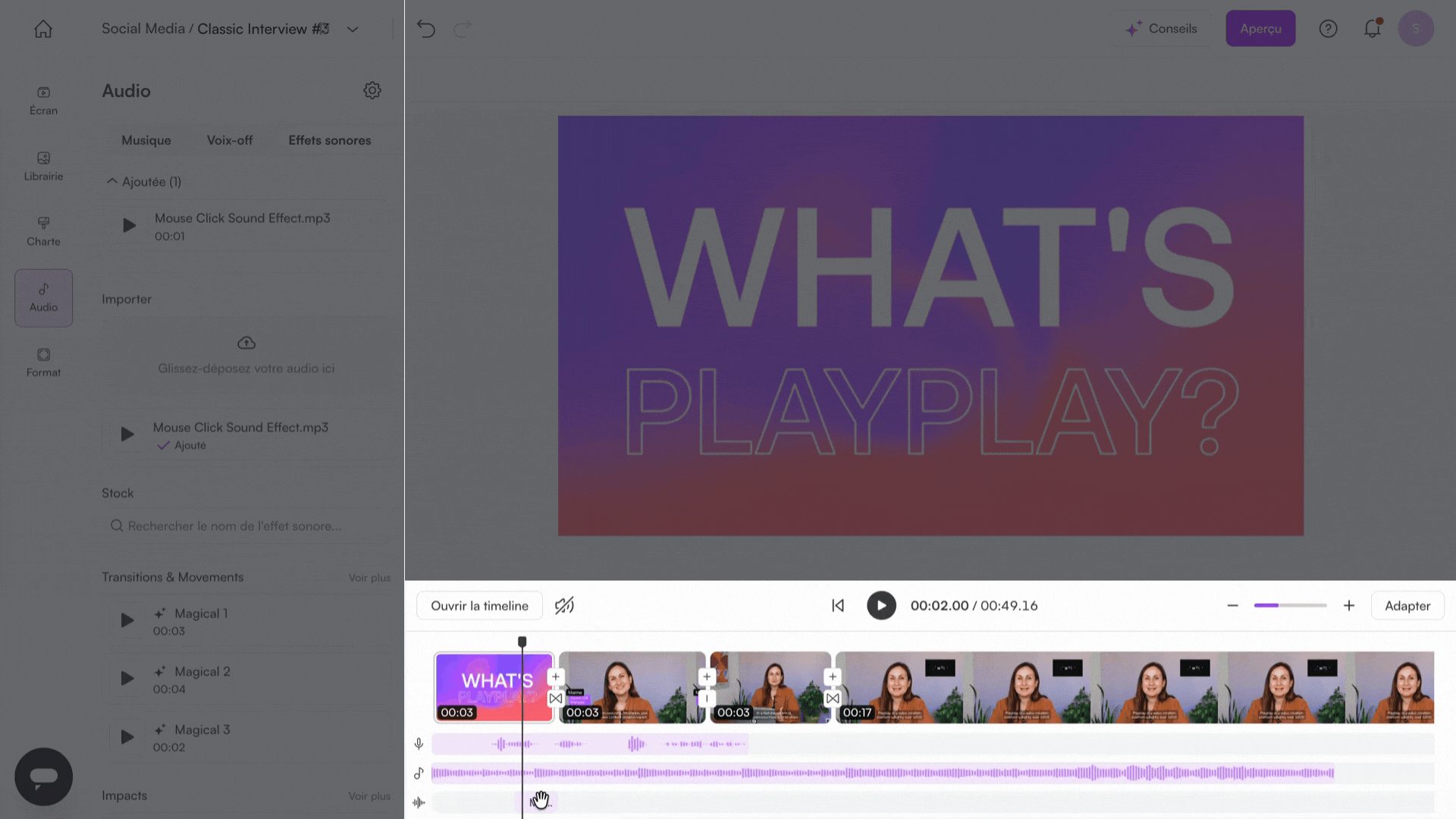Toggle the audio mute icon beside timeline button
Viewport: 1456px width, 819px height.
pyautogui.click(x=564, y=605)
